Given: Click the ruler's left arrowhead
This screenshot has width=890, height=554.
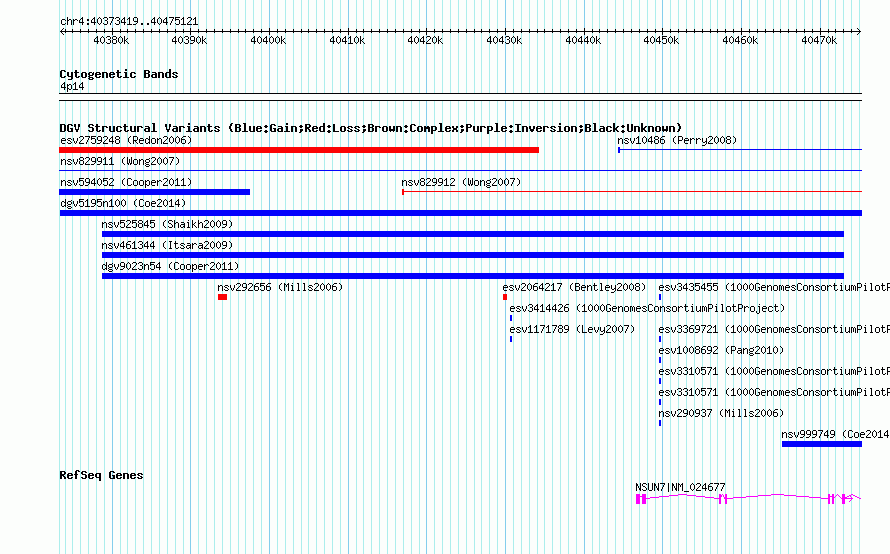Looking at the screenshot, I should point(62,31).
